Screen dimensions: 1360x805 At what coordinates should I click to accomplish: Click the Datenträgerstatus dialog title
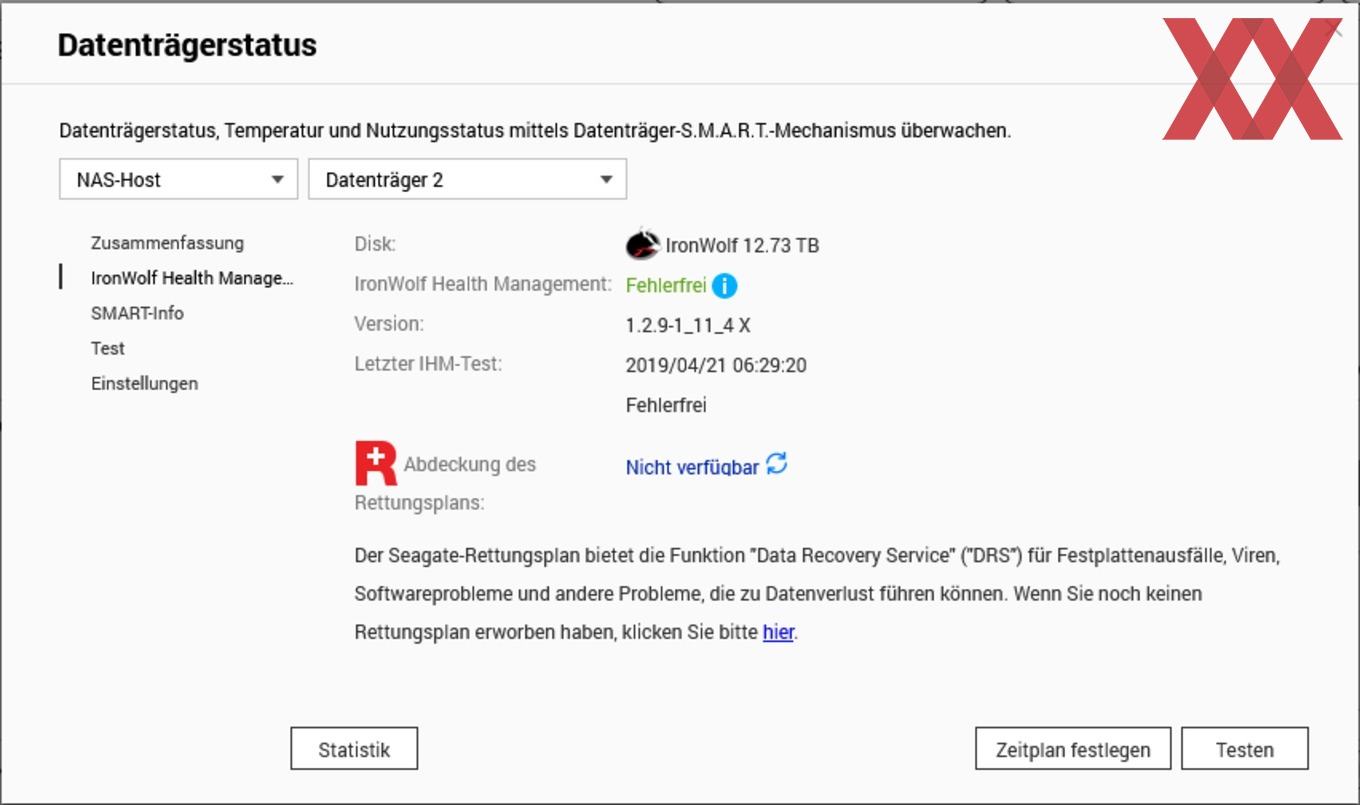(x=187, y=45)
